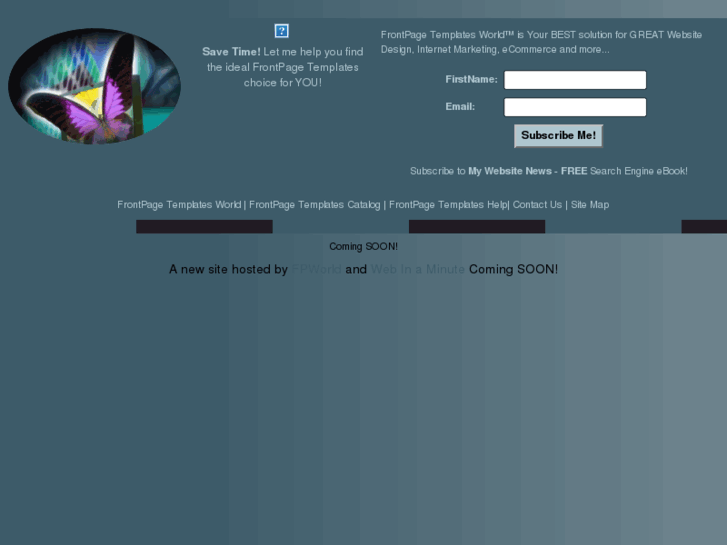Click the Subscribe Me! button

coord(558,135)
